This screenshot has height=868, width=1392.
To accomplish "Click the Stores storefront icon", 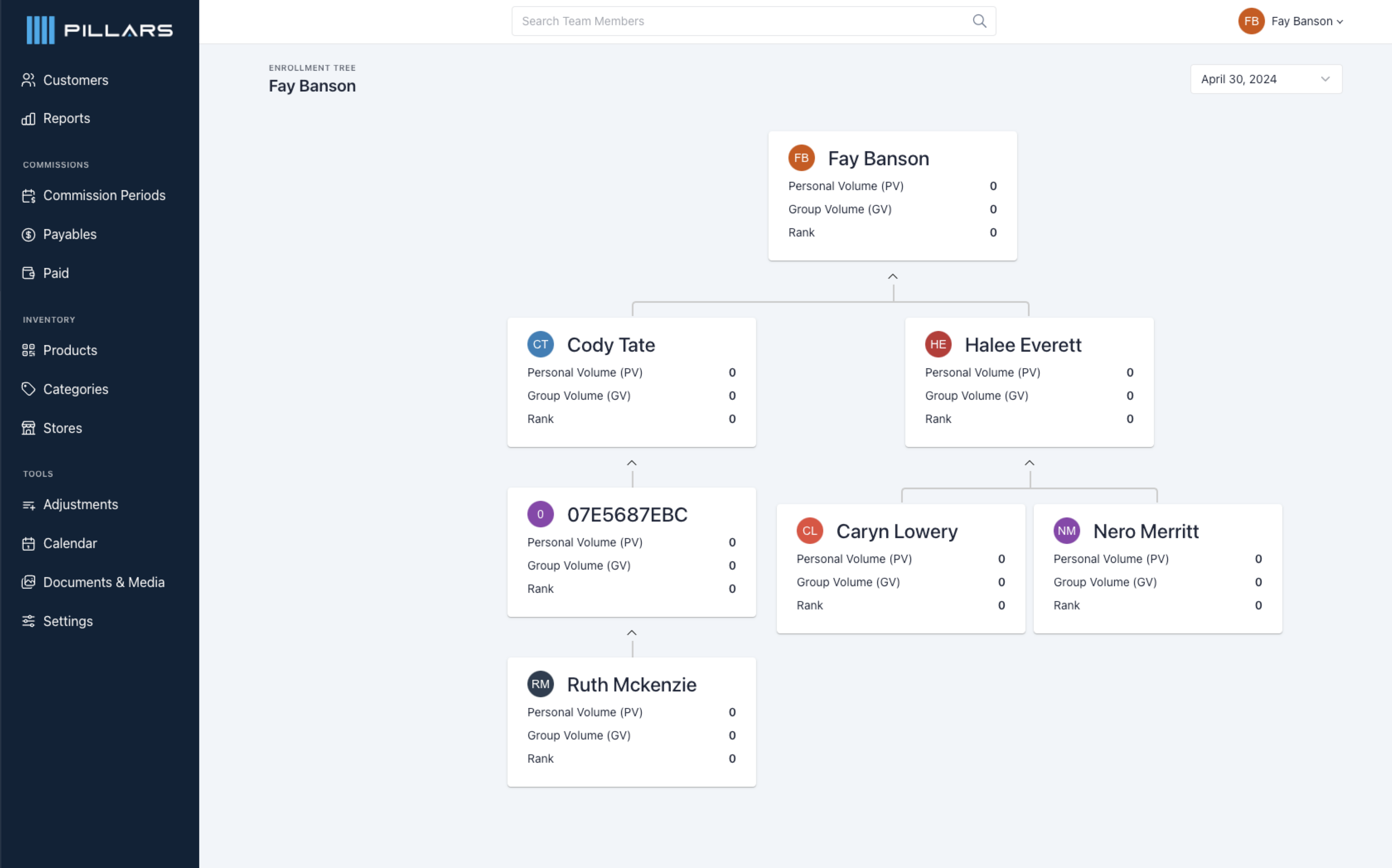I will tap(28, 428).
